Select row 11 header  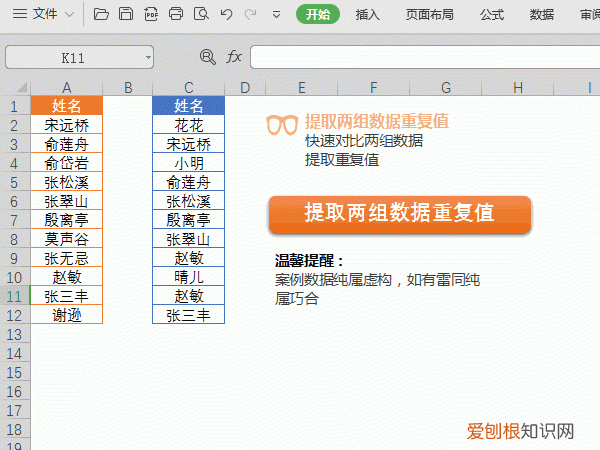click(15, 296)
